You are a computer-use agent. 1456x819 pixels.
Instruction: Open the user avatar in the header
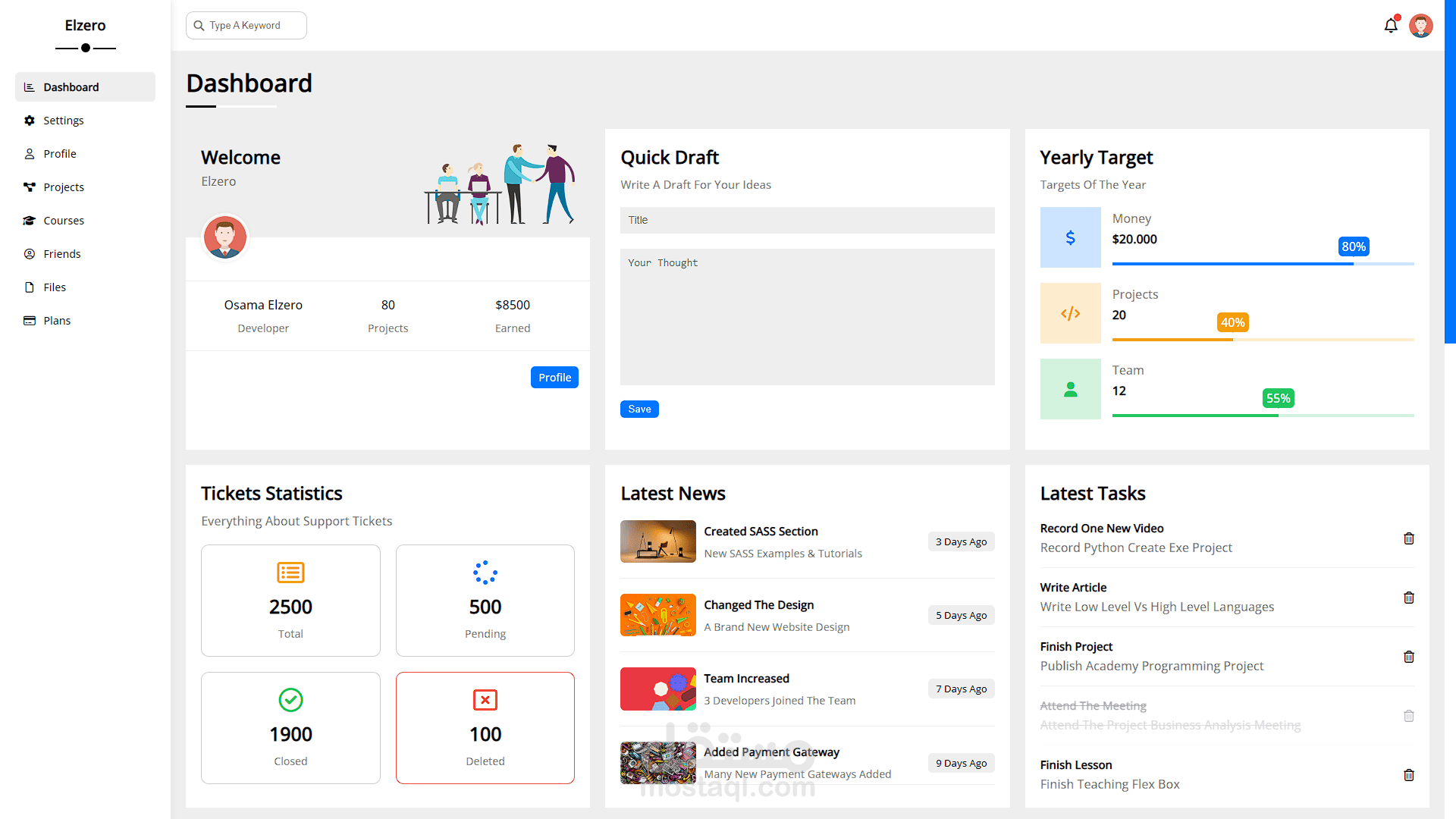pos(1421,25)
